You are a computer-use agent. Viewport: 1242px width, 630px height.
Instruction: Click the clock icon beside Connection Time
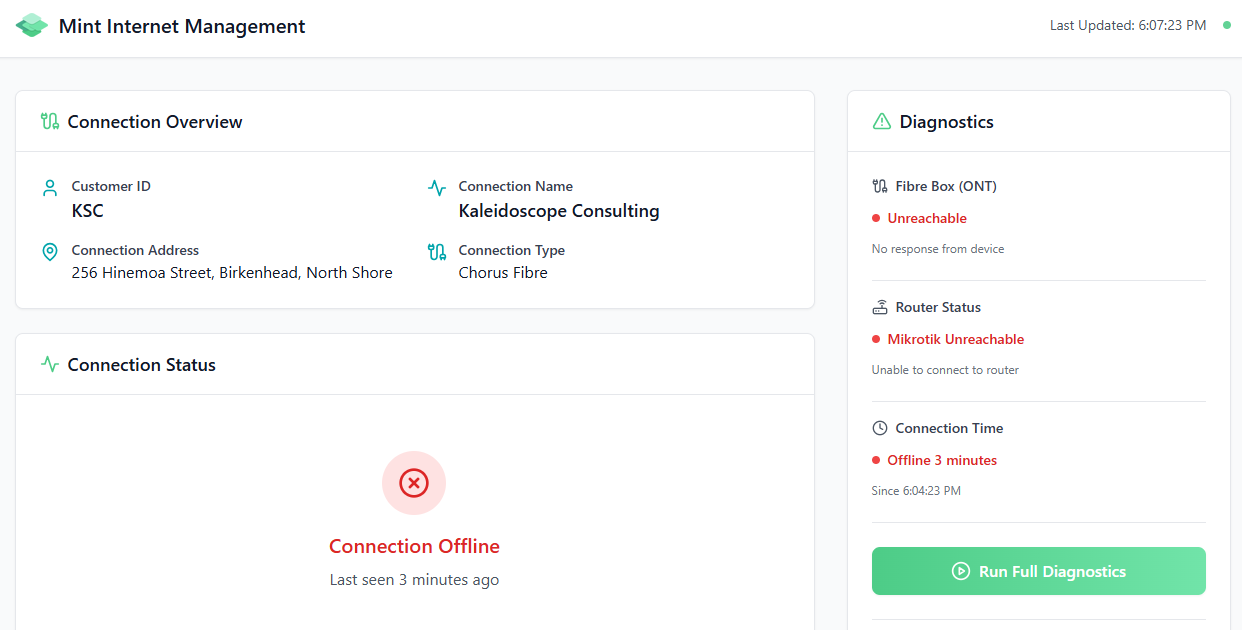[879, 428]
